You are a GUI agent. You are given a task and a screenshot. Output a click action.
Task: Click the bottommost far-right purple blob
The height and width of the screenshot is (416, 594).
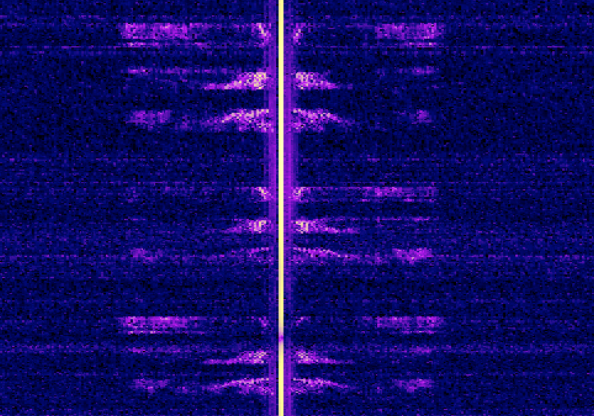[414, 384]
